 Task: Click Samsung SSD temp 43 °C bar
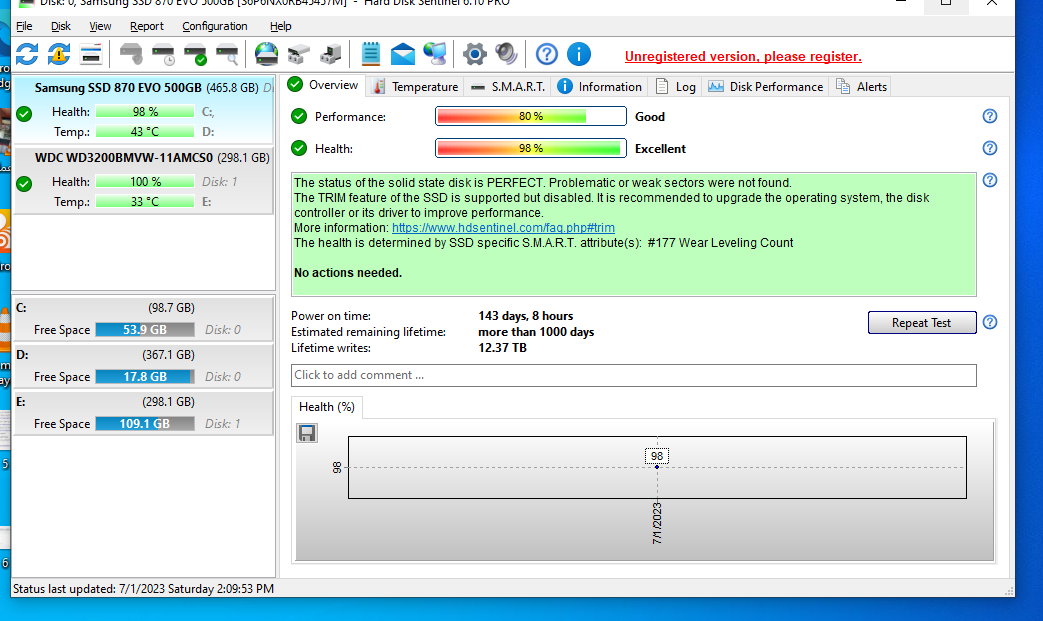point(144,132)
